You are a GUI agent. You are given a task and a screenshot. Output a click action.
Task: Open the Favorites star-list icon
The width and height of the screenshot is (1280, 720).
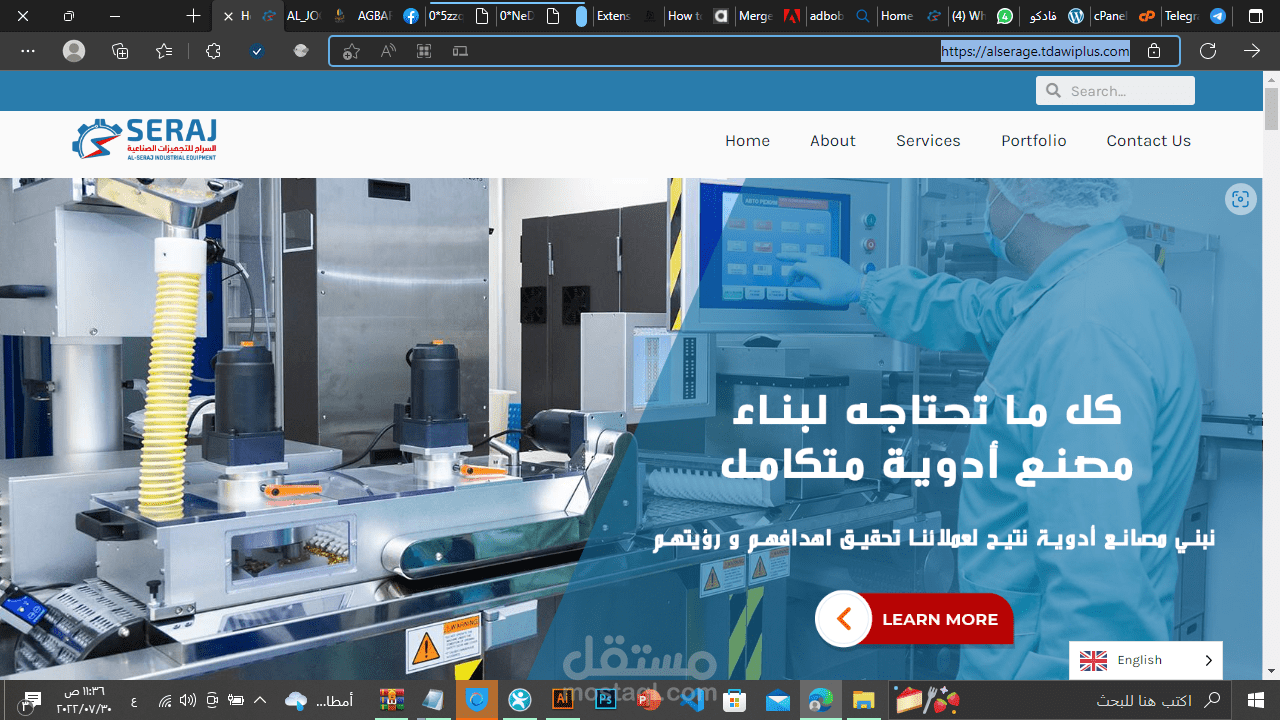tap(164, 51)
